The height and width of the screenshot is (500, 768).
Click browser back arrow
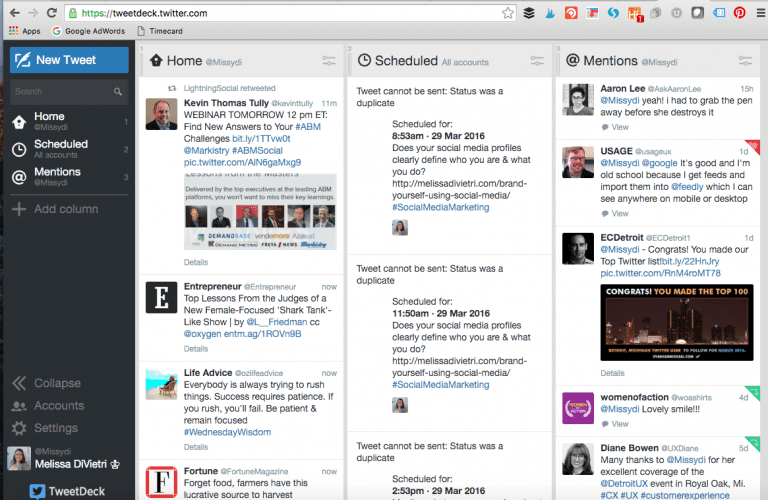click(15, 13)
